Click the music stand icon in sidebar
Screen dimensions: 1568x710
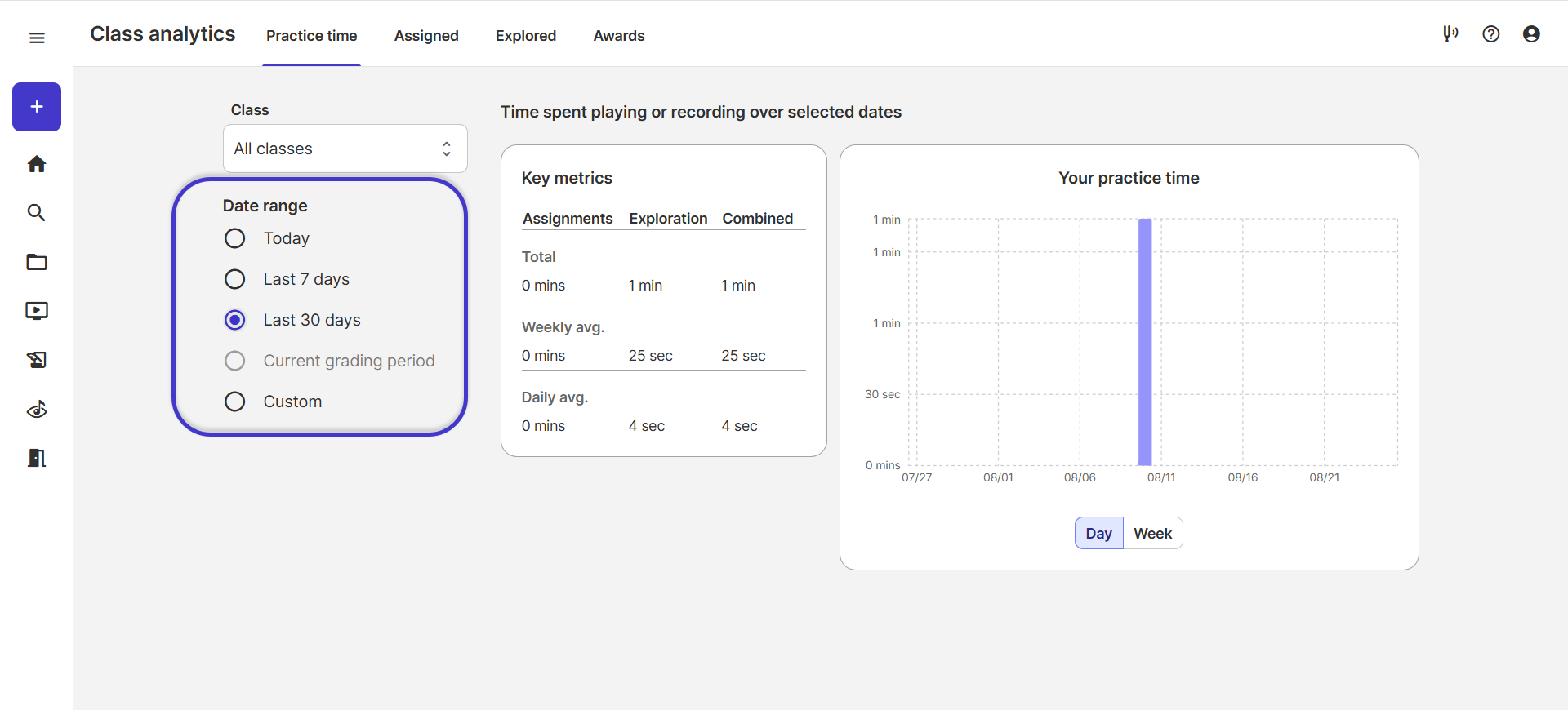click(x=37, y=360)
